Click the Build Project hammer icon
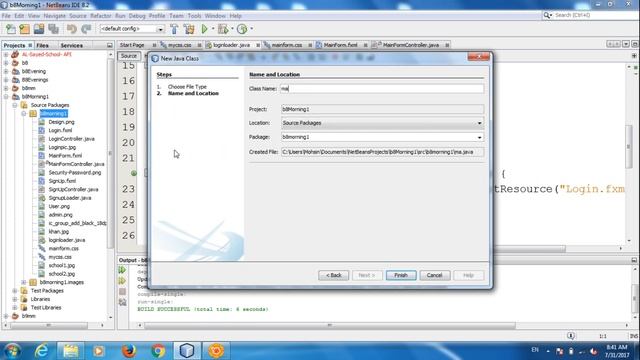The image size is (640, 360). (174, 29)
